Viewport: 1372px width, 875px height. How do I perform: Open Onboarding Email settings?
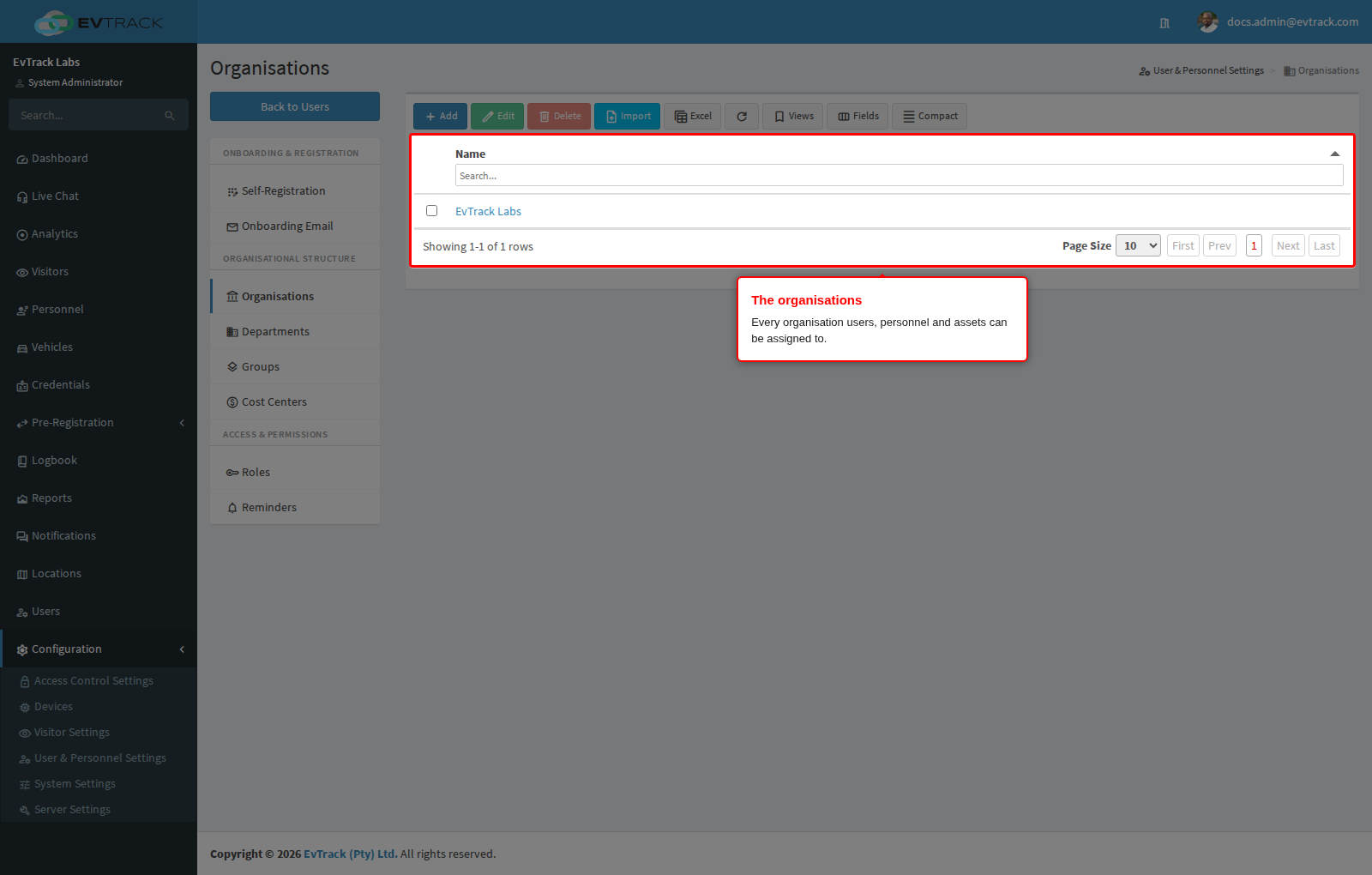click(x=295, y=226)
